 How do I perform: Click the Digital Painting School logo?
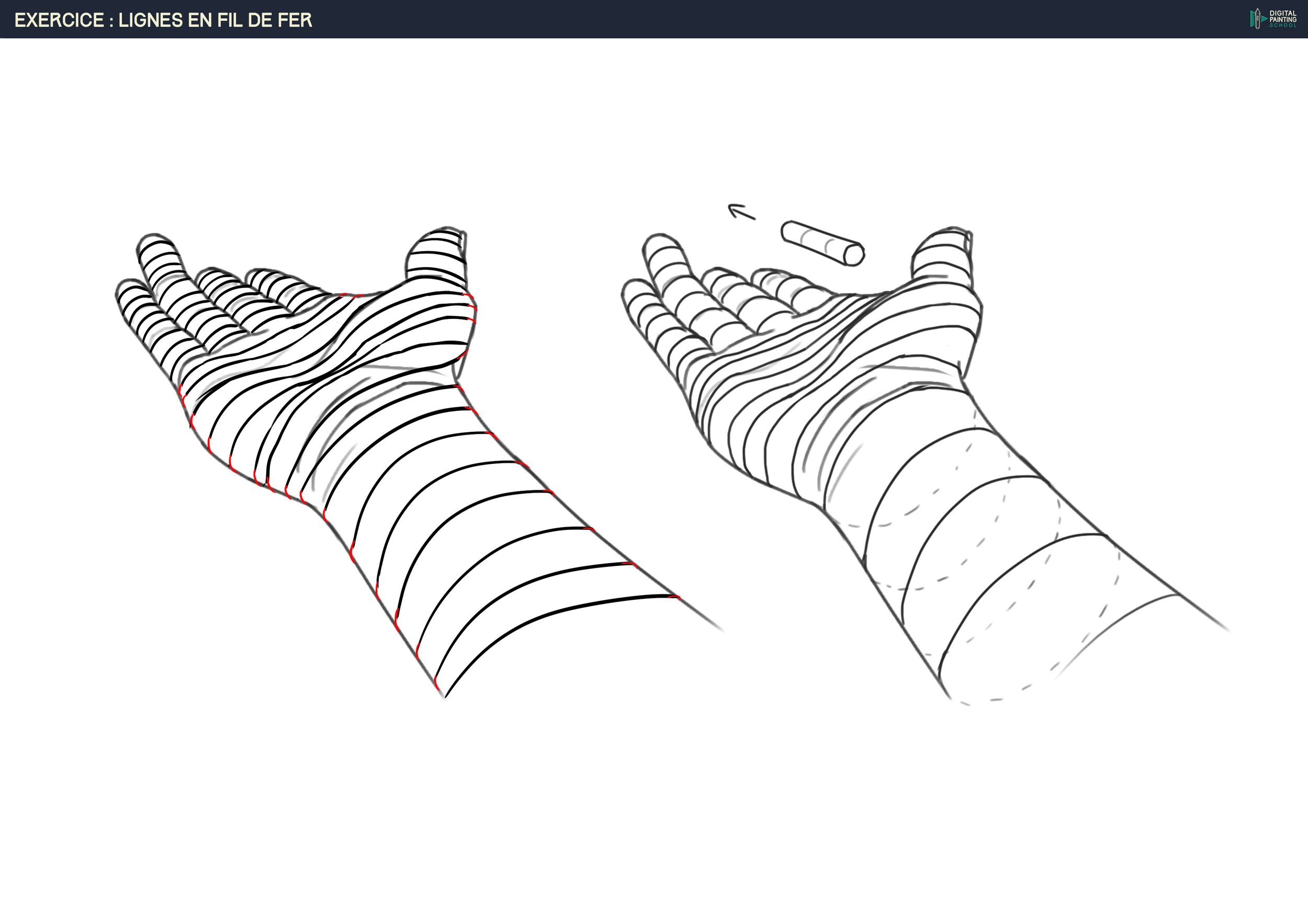pyautogui.click(x=1273, y=19)
